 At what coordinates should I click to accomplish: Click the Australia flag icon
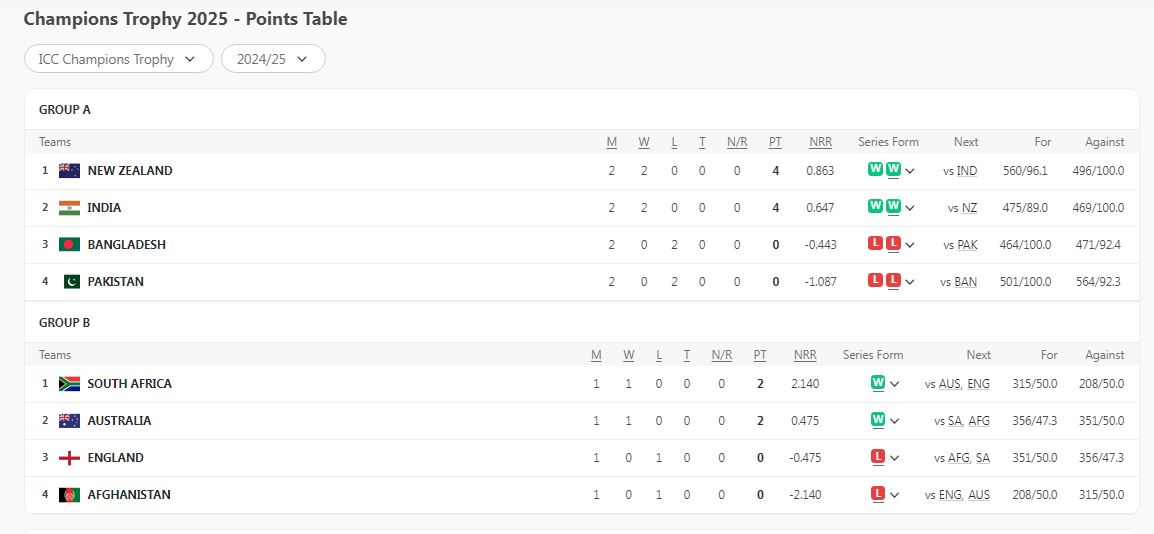(69, 421)
